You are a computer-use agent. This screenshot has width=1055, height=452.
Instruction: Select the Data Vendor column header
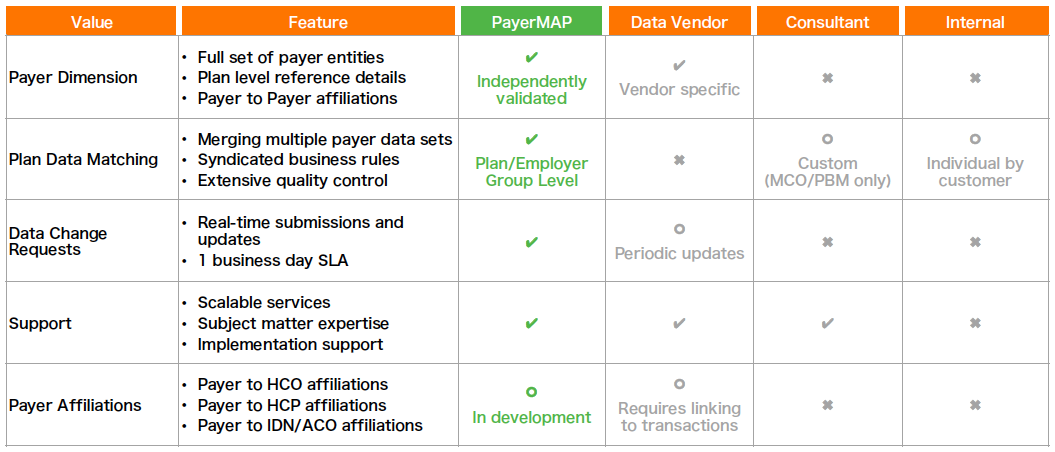pyautogui.click(x=680, y=22)
